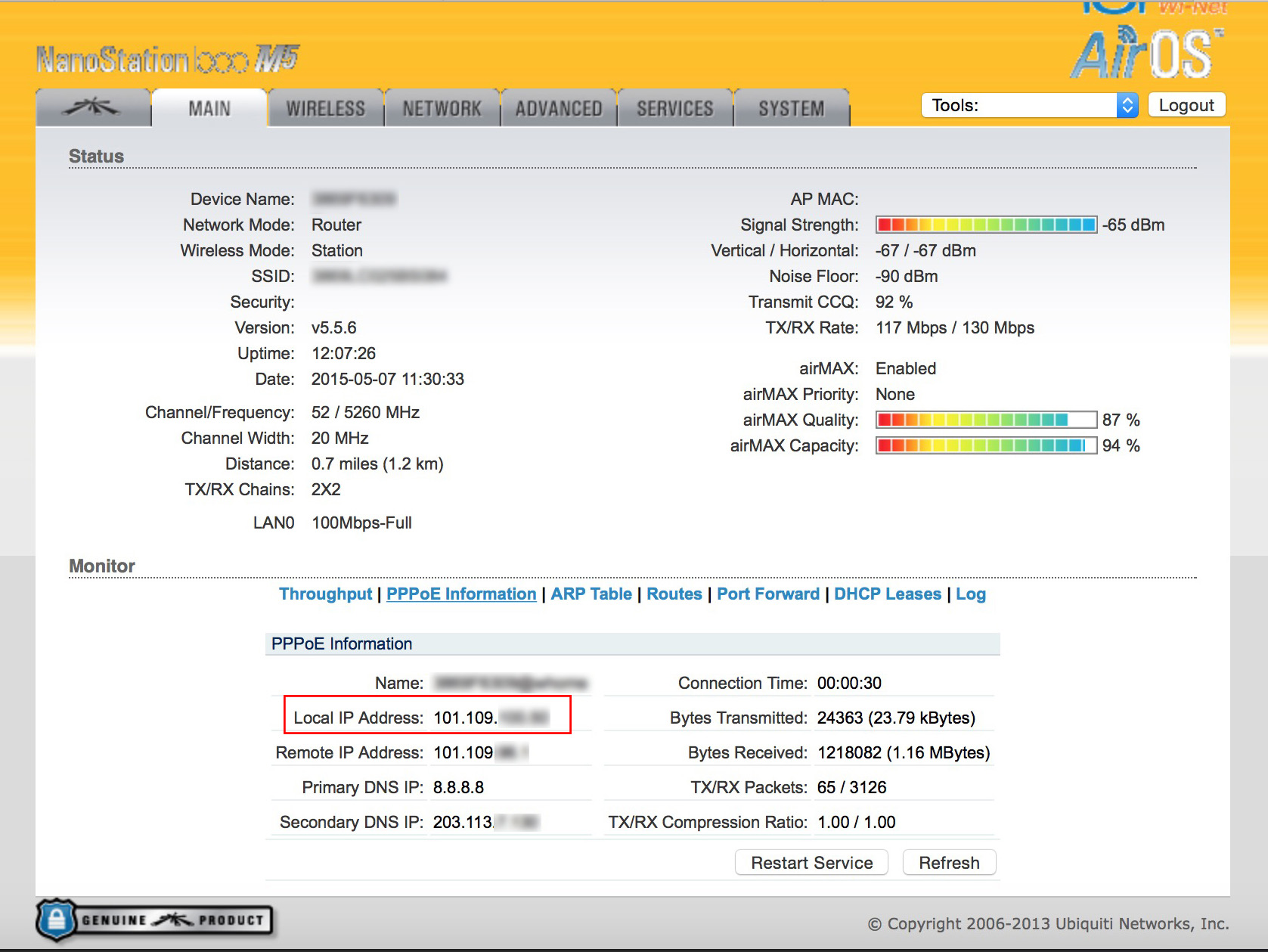Click the TX/RX Packets value 65 / 3126

852,787
